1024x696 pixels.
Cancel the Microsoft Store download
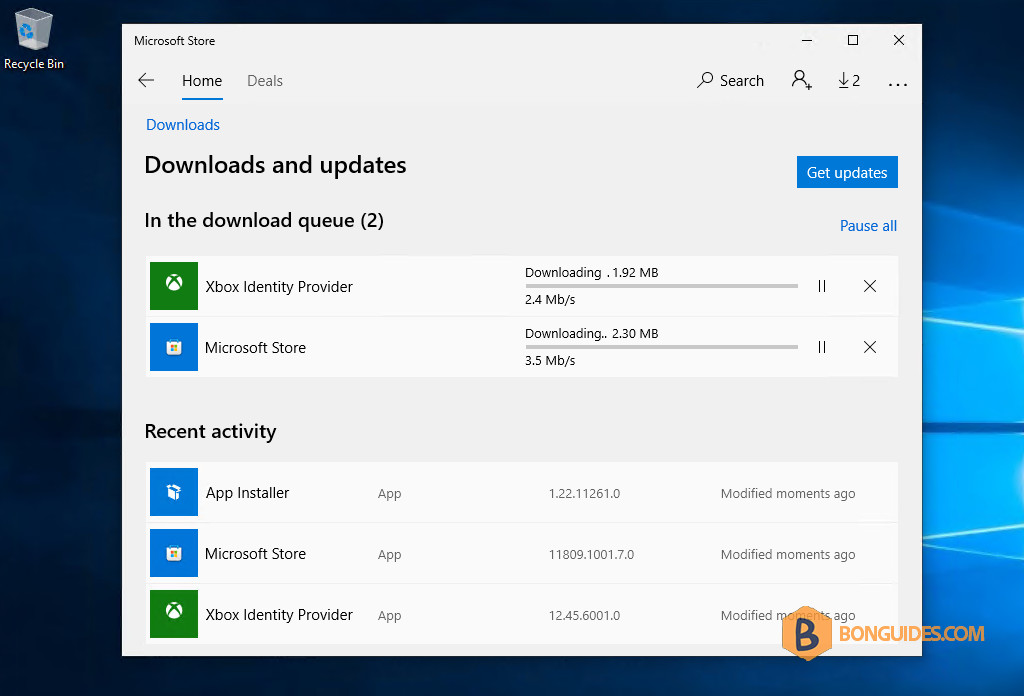pyautogui.click(x=870, y=347)
